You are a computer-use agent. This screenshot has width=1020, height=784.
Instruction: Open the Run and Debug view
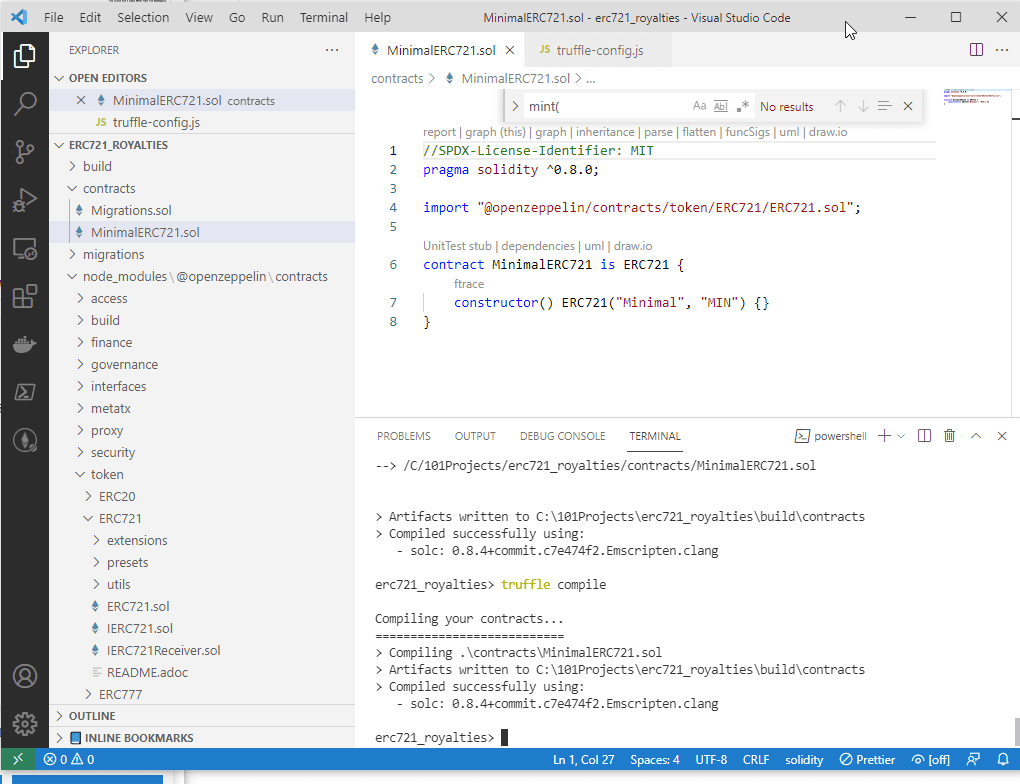[25, 200]
